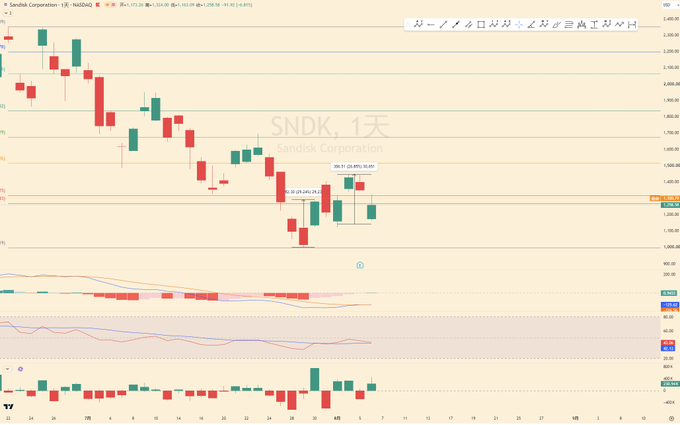Viewport: 680px width, 425px height.
Task: Grab the drawing favorites toolbar drag handle
Action: point(408,25)
